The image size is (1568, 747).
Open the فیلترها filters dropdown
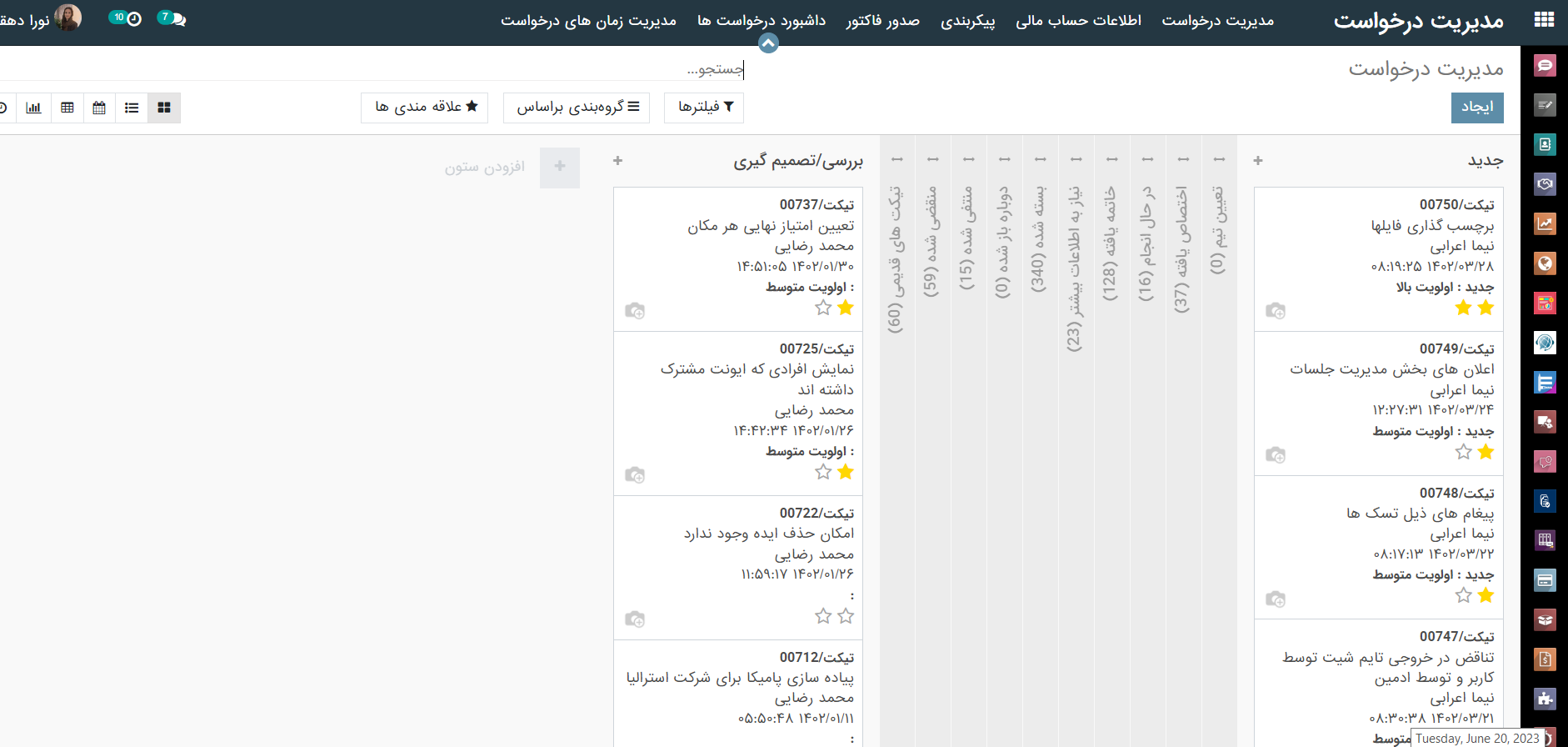705,107
